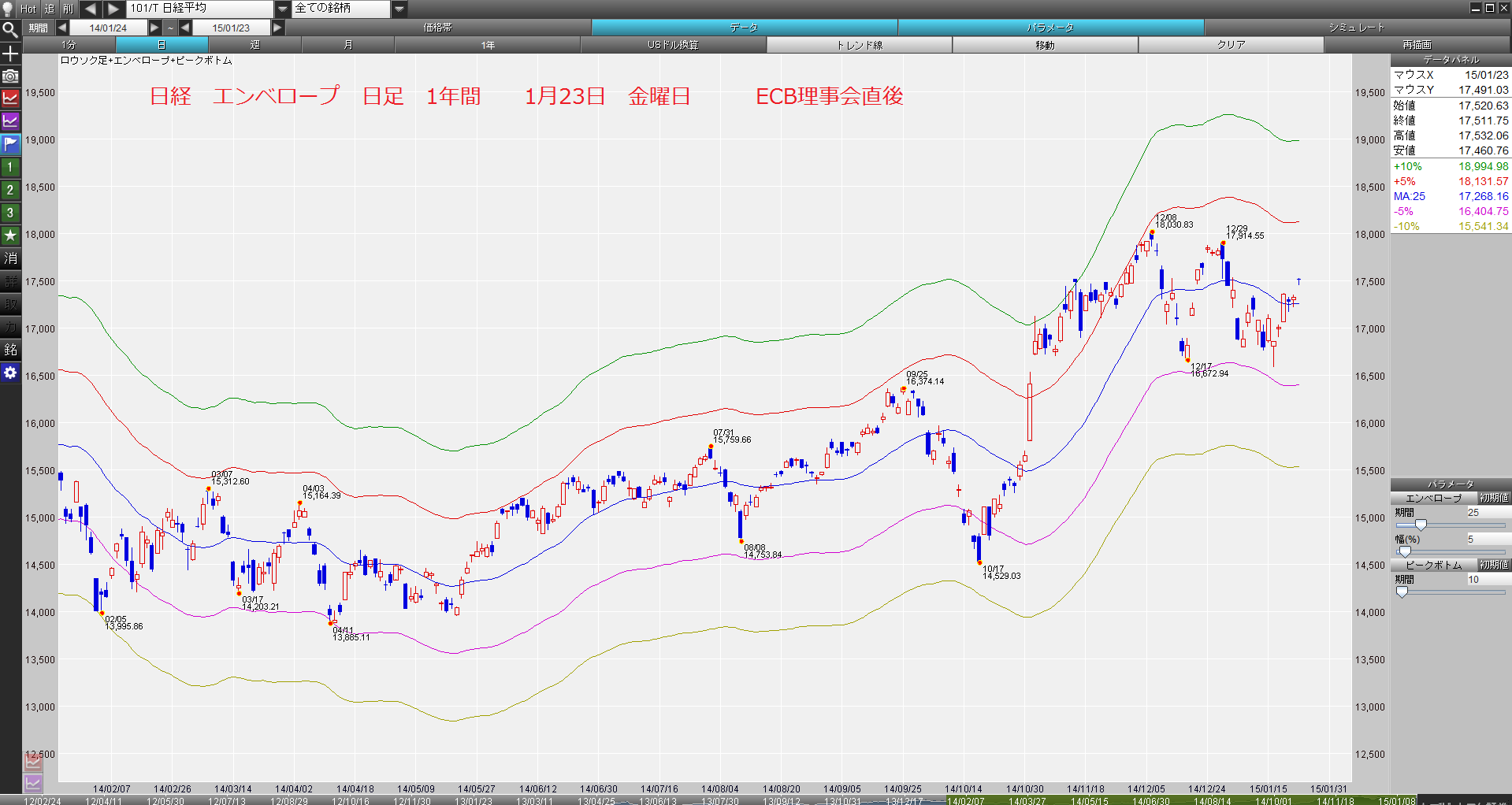Click the +10% envelope value 18,994.98
The width and height of the screenshot is (1512, 805).
[1484, 166]
